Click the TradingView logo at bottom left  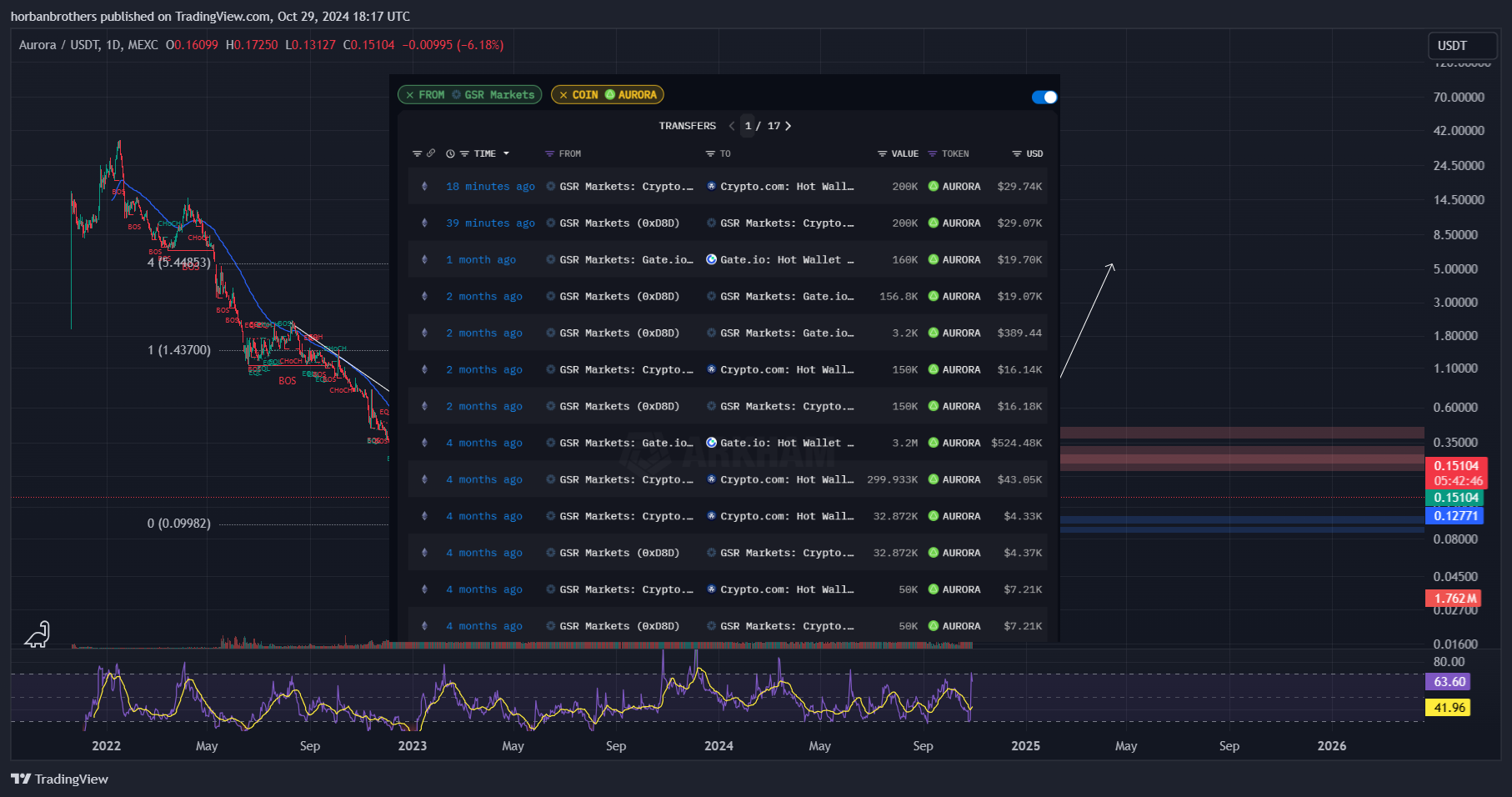tap(59, 779)
